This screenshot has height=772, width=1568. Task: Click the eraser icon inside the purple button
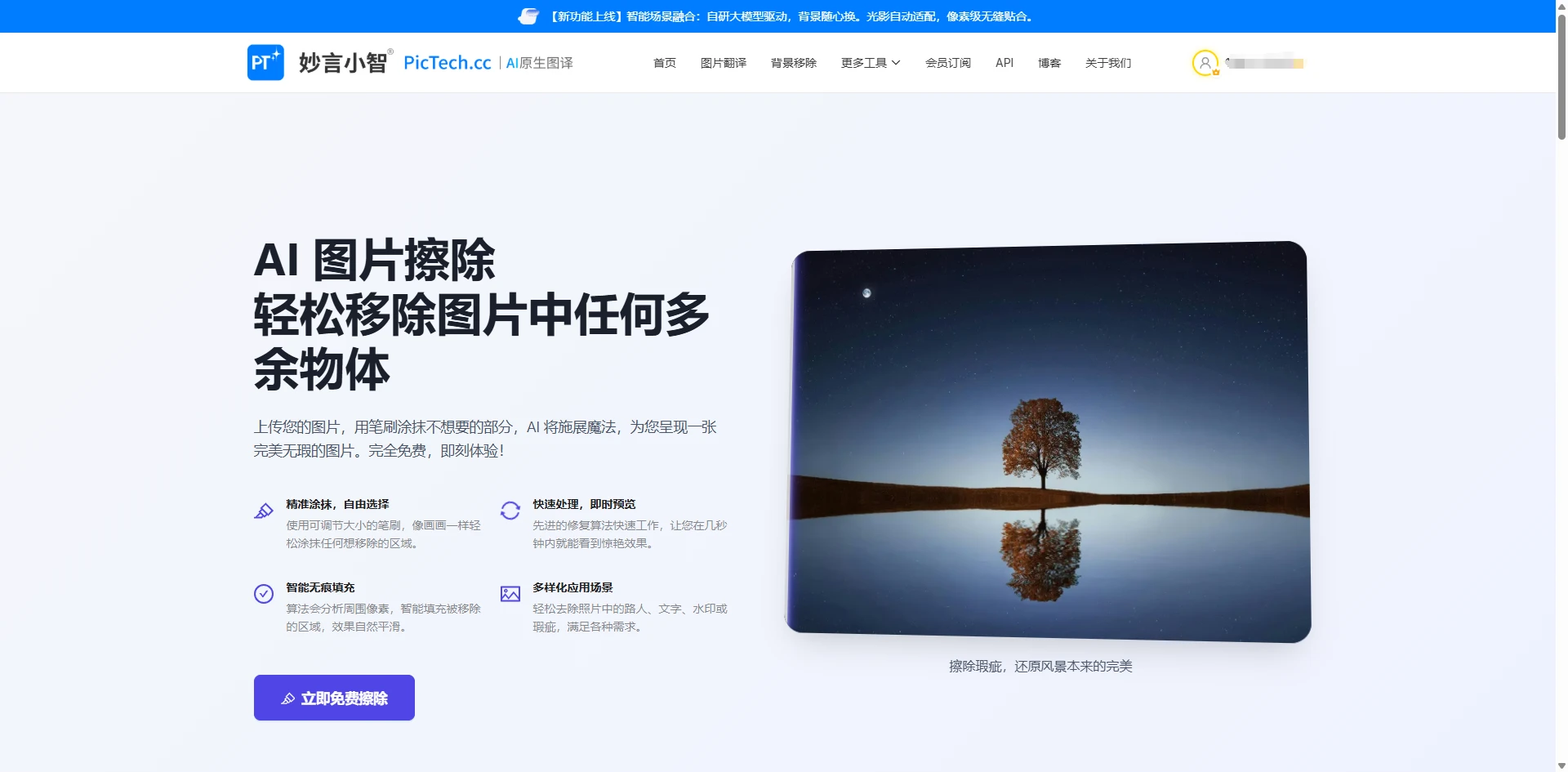pyautogui.click(x=287, y=698)
